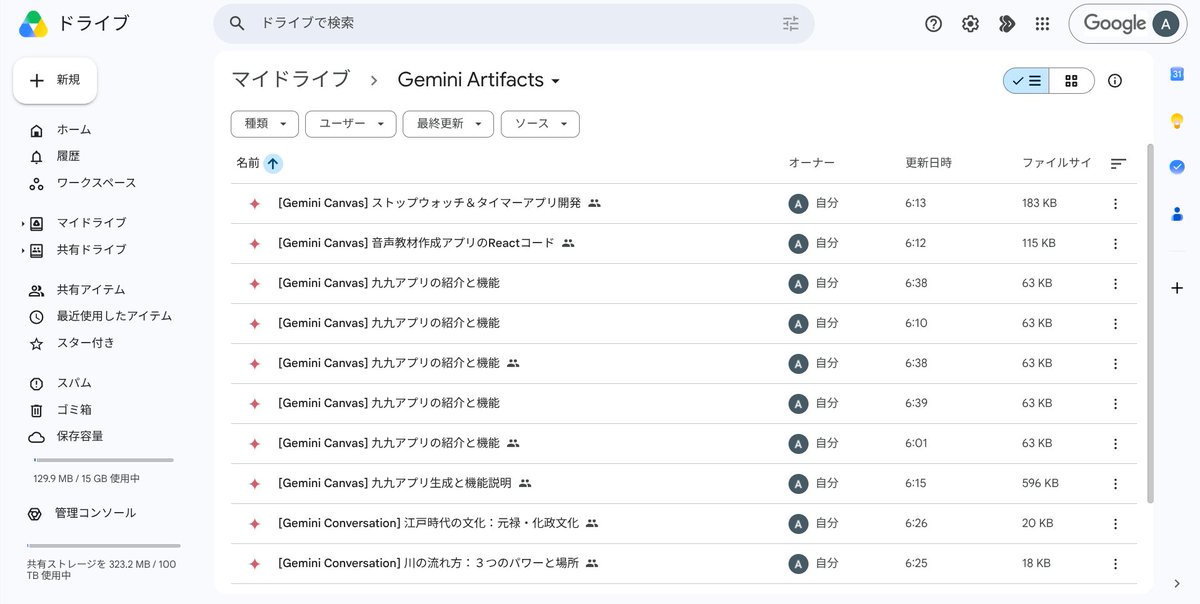
Task: Click the オーナー column header
Action: [811, 163]
